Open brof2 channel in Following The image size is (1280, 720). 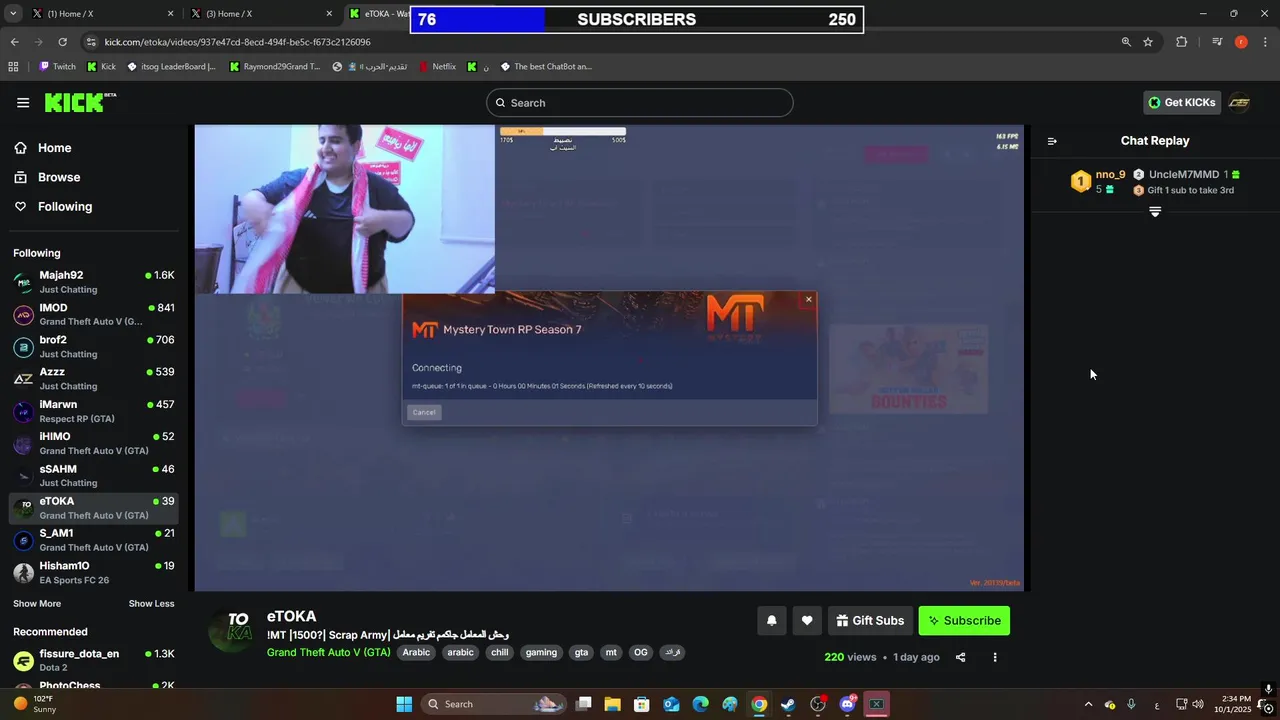click(93, 346)
